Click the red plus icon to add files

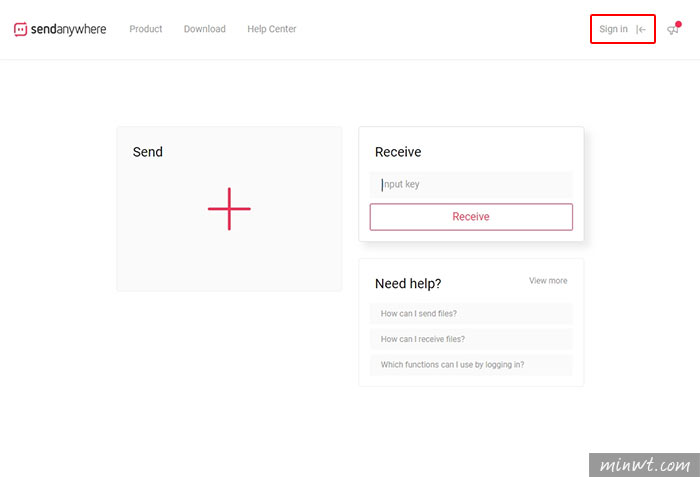229,209
